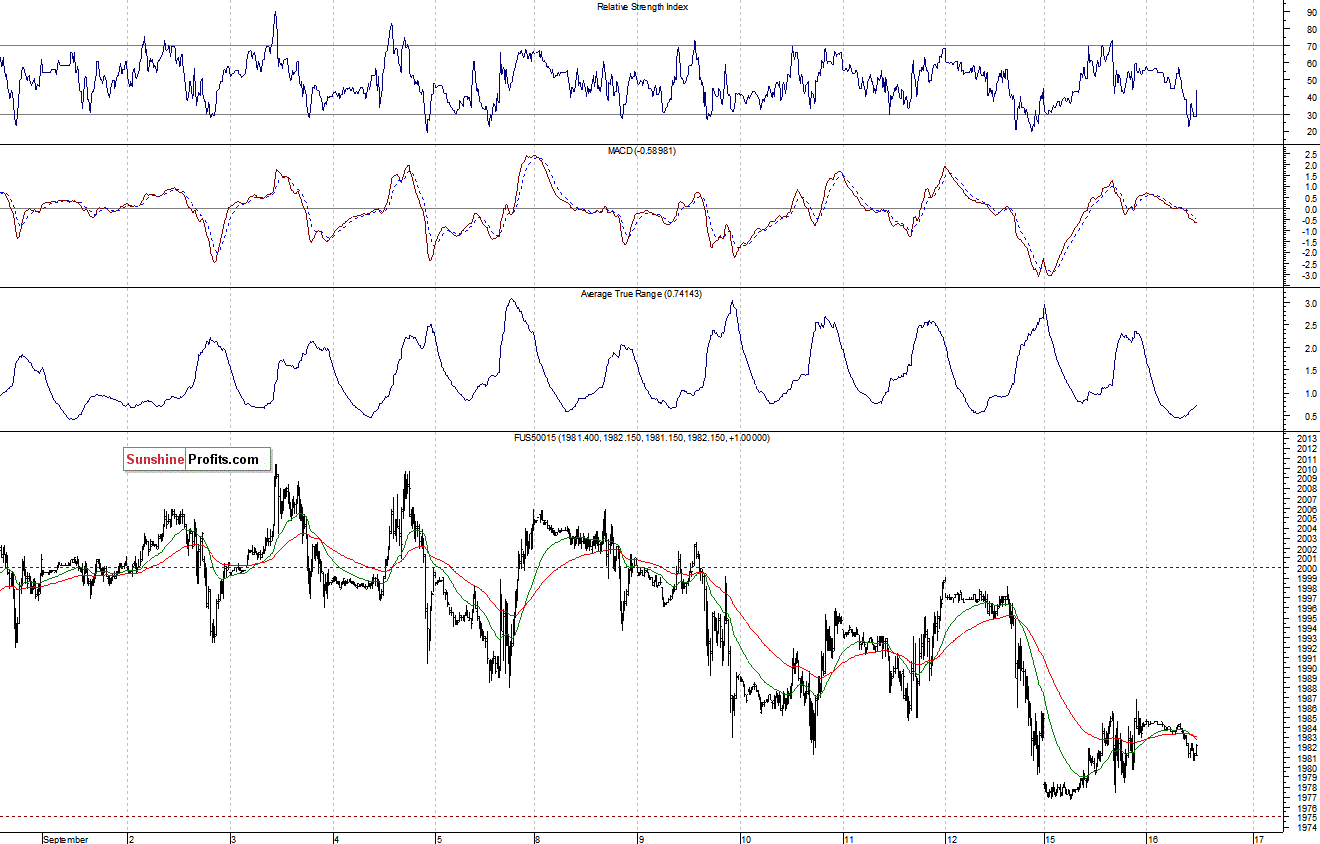Click the September label on the date axis

point(65,839)
